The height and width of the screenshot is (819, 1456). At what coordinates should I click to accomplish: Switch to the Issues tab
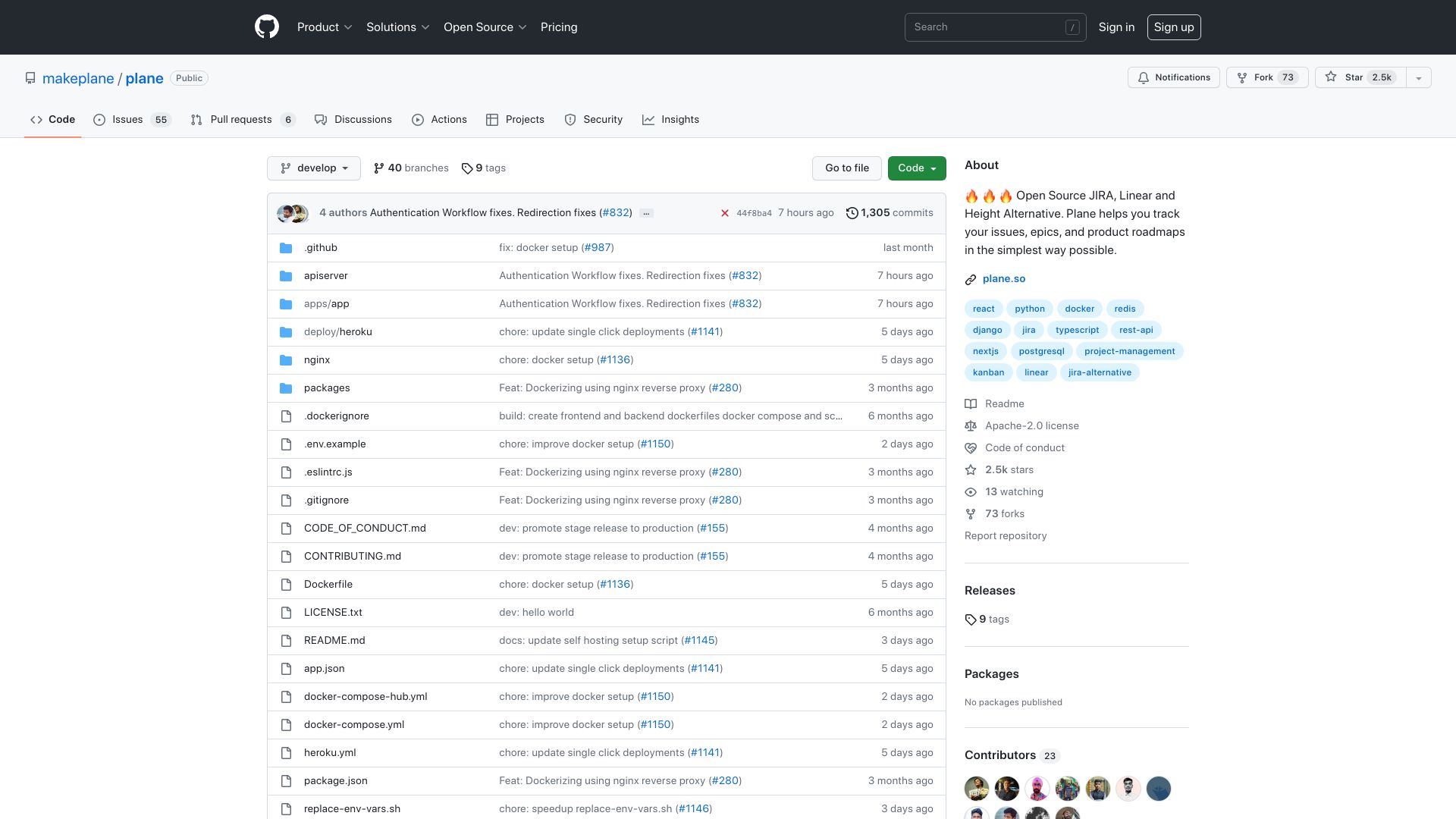click(x=133, y=120)
